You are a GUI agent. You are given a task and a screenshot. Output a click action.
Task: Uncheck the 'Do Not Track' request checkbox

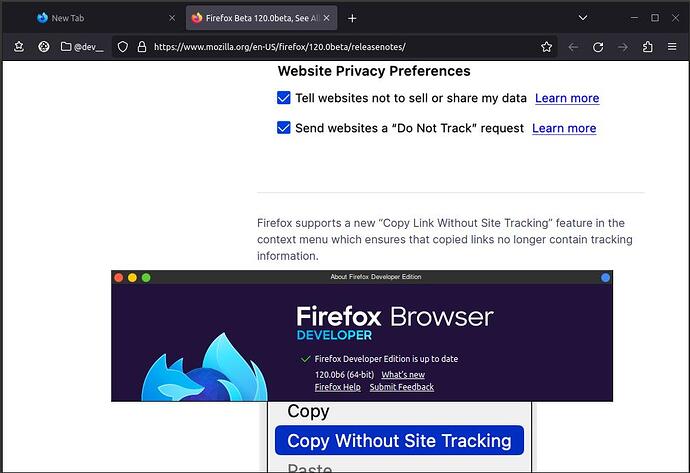click(284, 128)
